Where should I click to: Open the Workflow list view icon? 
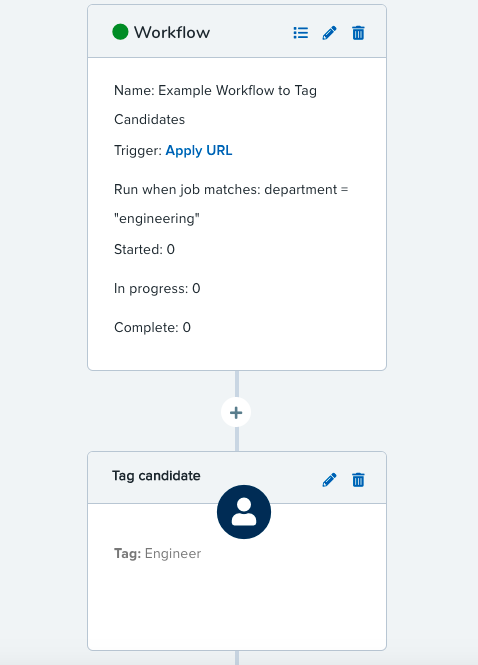pyautogui.click(x=301, y=33)
